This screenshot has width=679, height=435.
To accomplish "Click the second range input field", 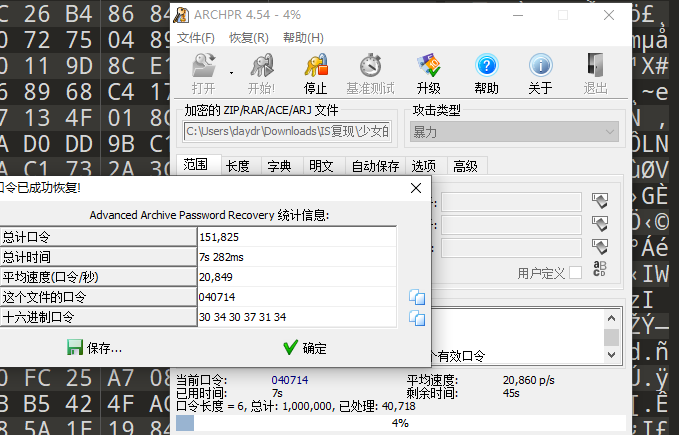I will [x=511, y=225].
